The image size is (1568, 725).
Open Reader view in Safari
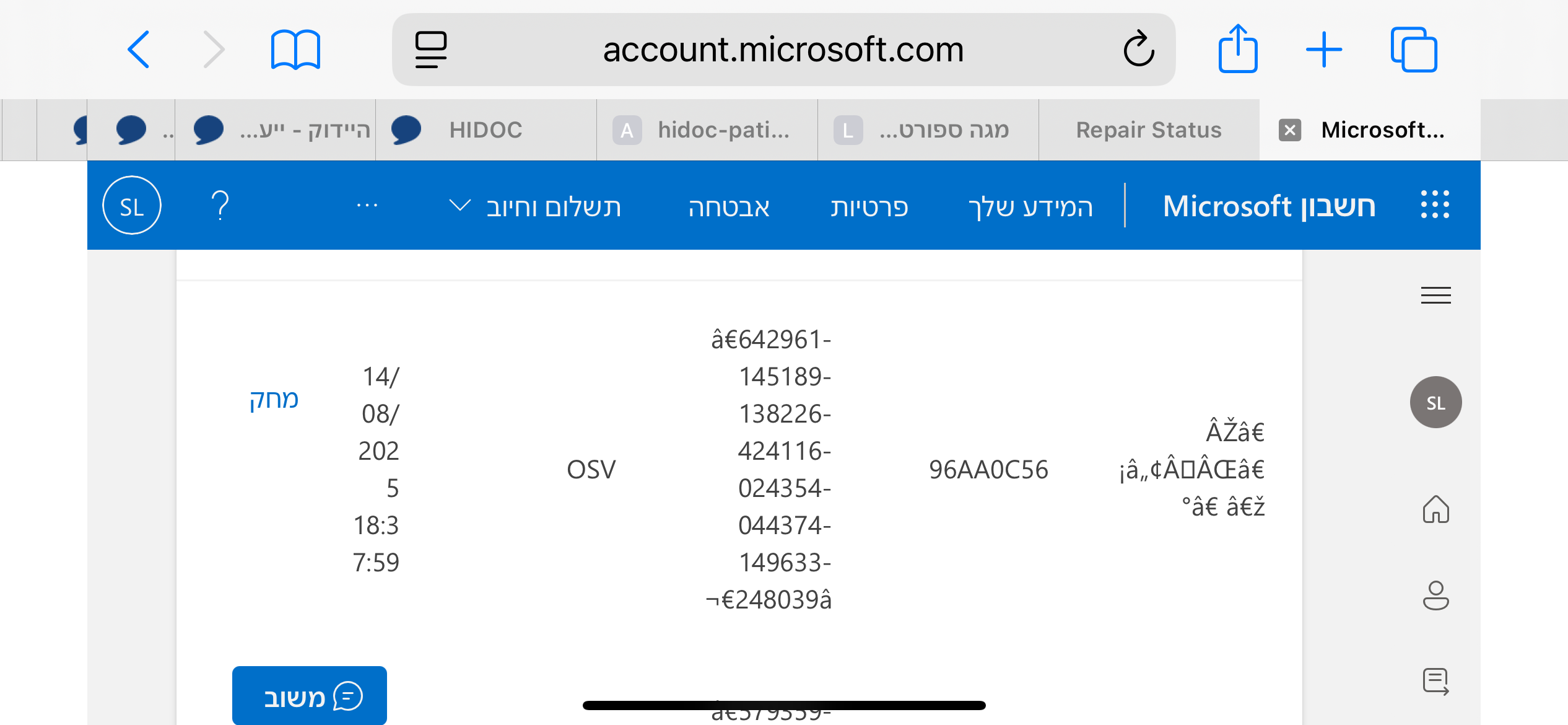coord(432,50)
